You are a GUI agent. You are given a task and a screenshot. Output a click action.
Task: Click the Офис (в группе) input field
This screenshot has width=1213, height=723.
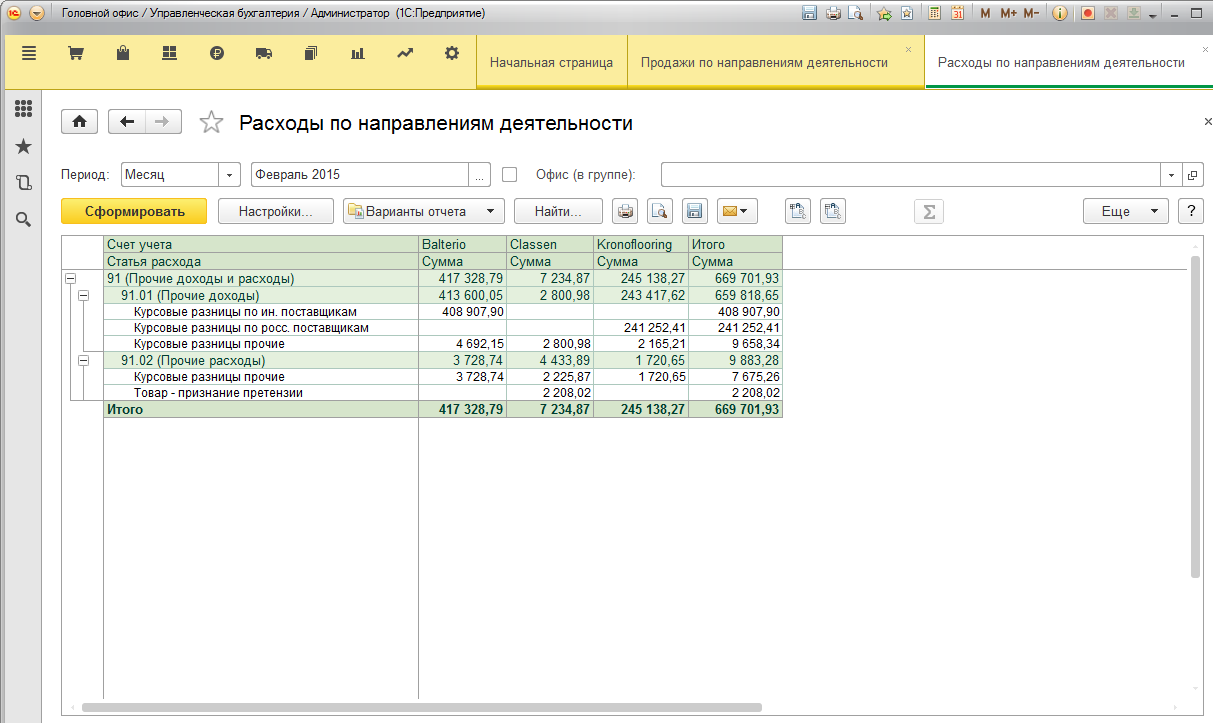point(911,174)
